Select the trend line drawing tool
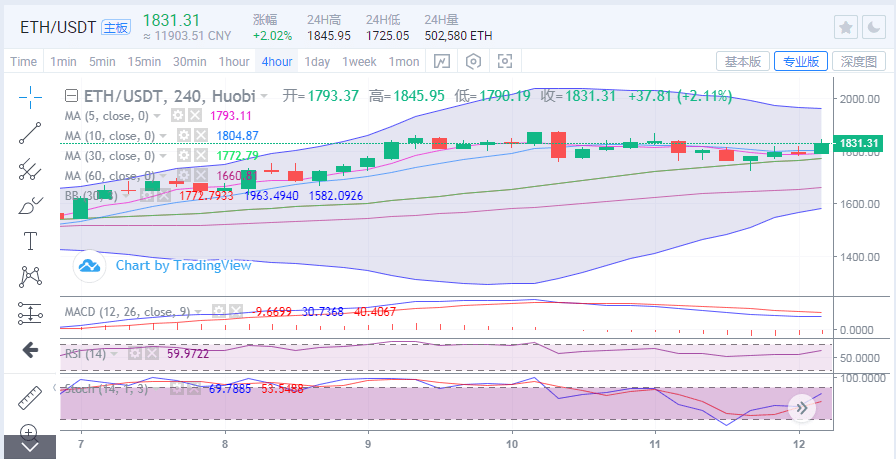 click(30, 134)
